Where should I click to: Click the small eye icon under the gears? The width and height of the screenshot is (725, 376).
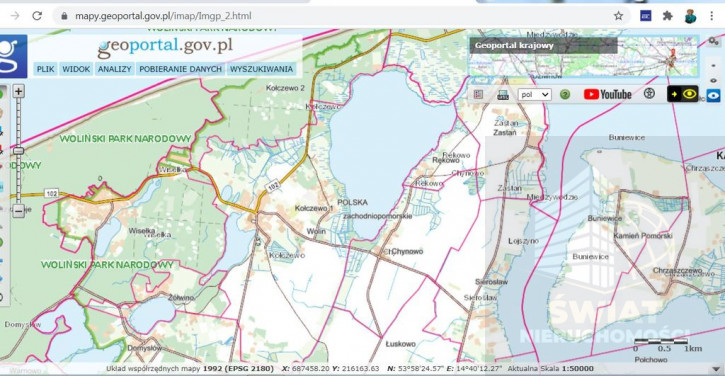click(713, 80)
